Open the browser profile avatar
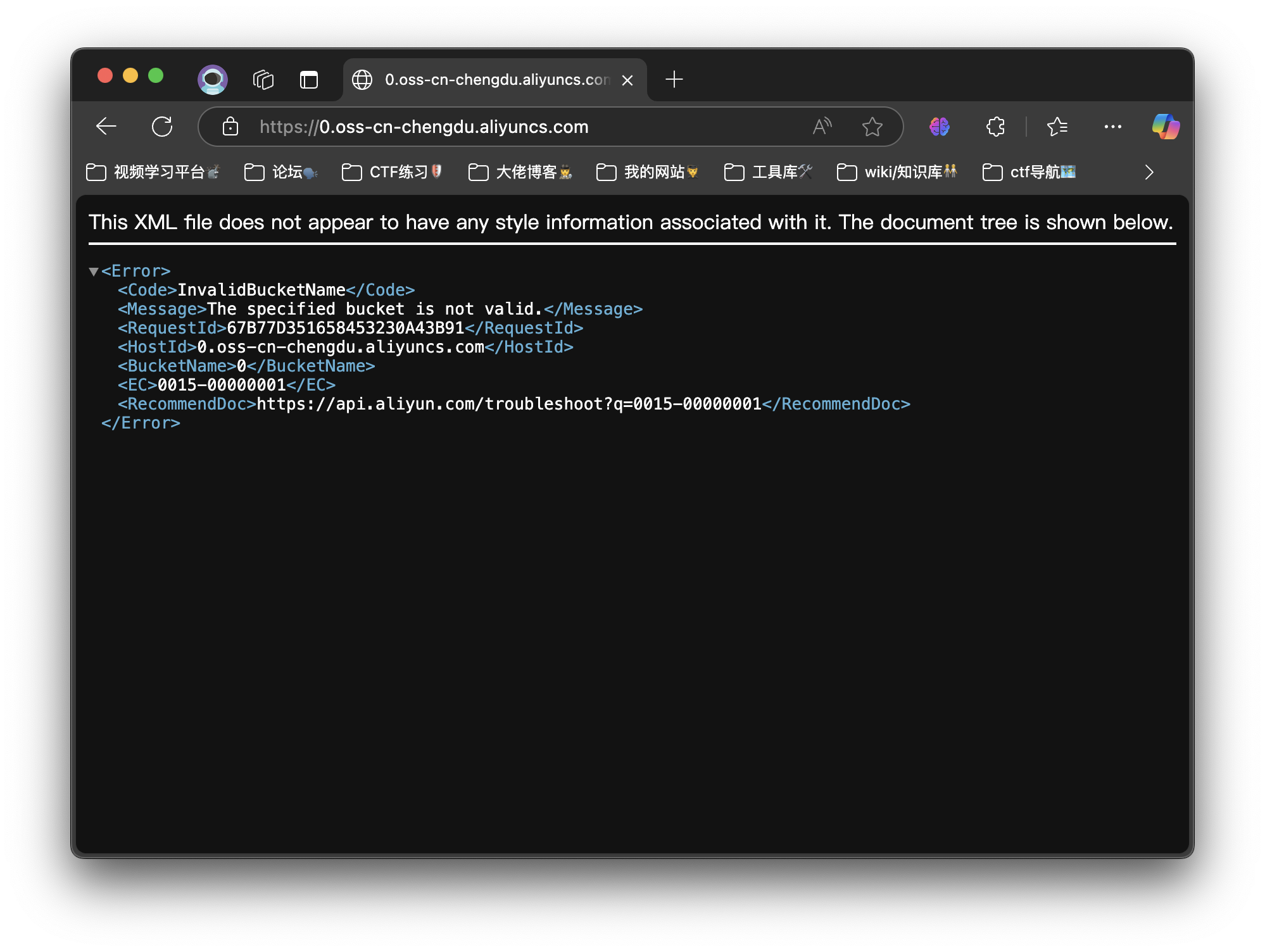The width and height of the screenshot is (1265, 952). [x=213, y=80]
